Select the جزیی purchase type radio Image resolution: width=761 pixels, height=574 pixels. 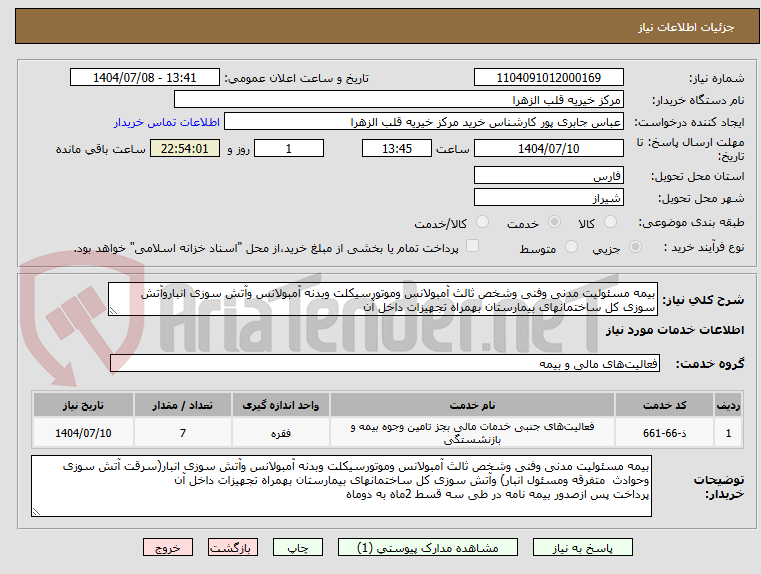point(635,247)
